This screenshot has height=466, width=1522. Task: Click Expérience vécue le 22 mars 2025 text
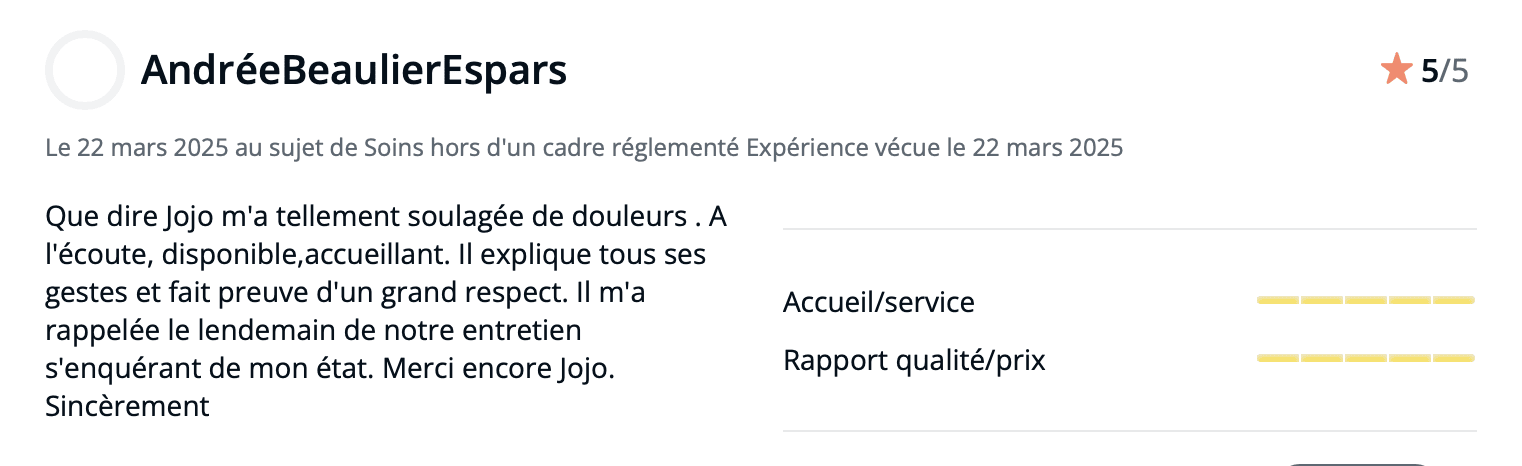[x=935, y=149]
